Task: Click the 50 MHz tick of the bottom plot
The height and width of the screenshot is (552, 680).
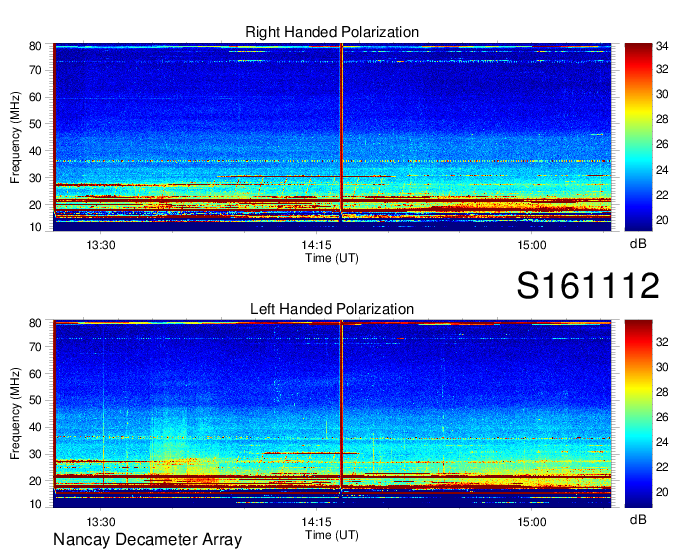Action: pyautogui.click(x=35, y=400)
